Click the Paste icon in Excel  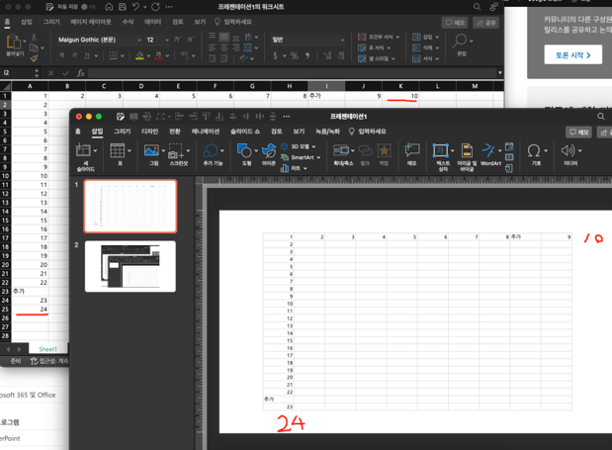click(13, 42)
